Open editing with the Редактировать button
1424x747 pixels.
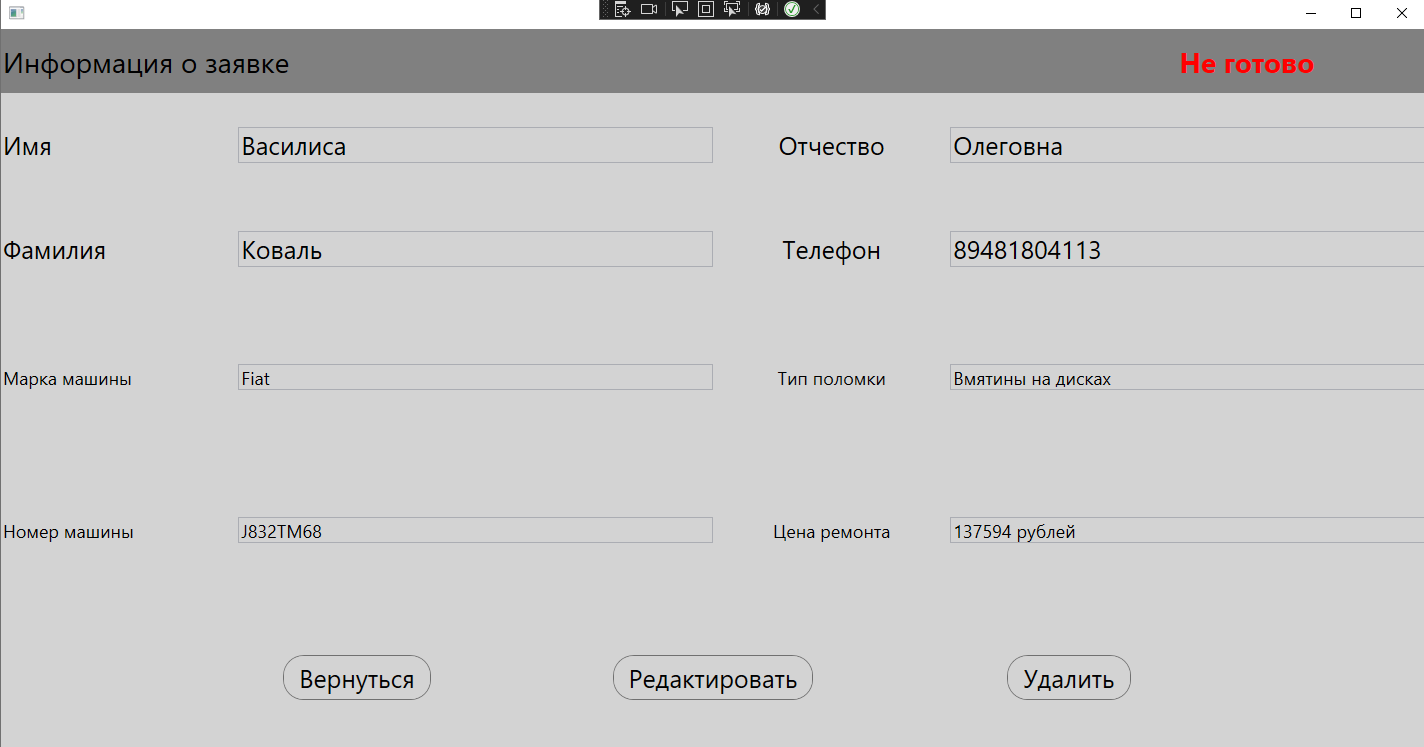pos(712,677)
